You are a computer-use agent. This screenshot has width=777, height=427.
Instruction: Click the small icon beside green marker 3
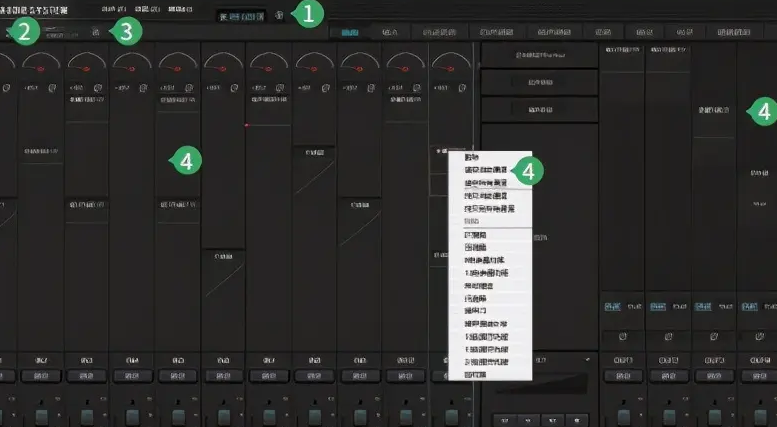(96, 32)
